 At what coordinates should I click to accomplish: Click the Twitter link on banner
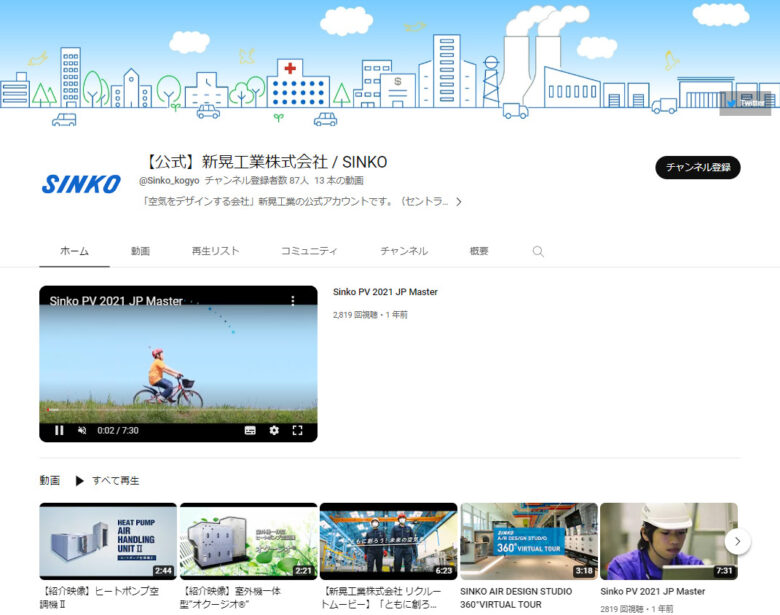coord(745,103)
